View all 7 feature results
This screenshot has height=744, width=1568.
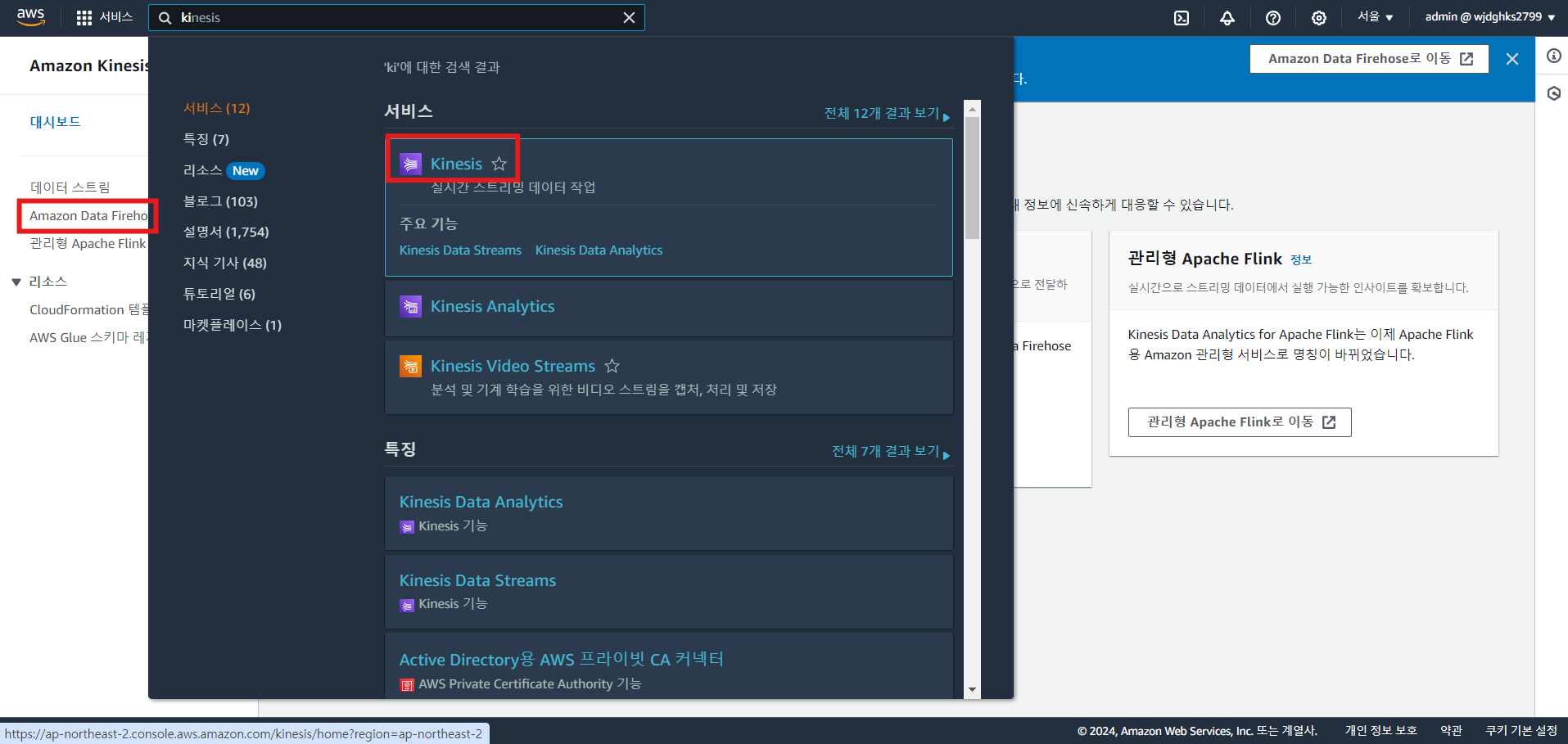[x=891, y=451]
